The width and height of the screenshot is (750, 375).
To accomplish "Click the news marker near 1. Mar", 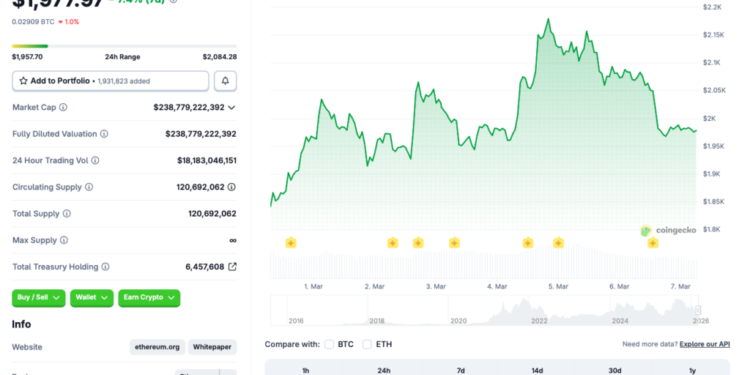I will point(291,243).
